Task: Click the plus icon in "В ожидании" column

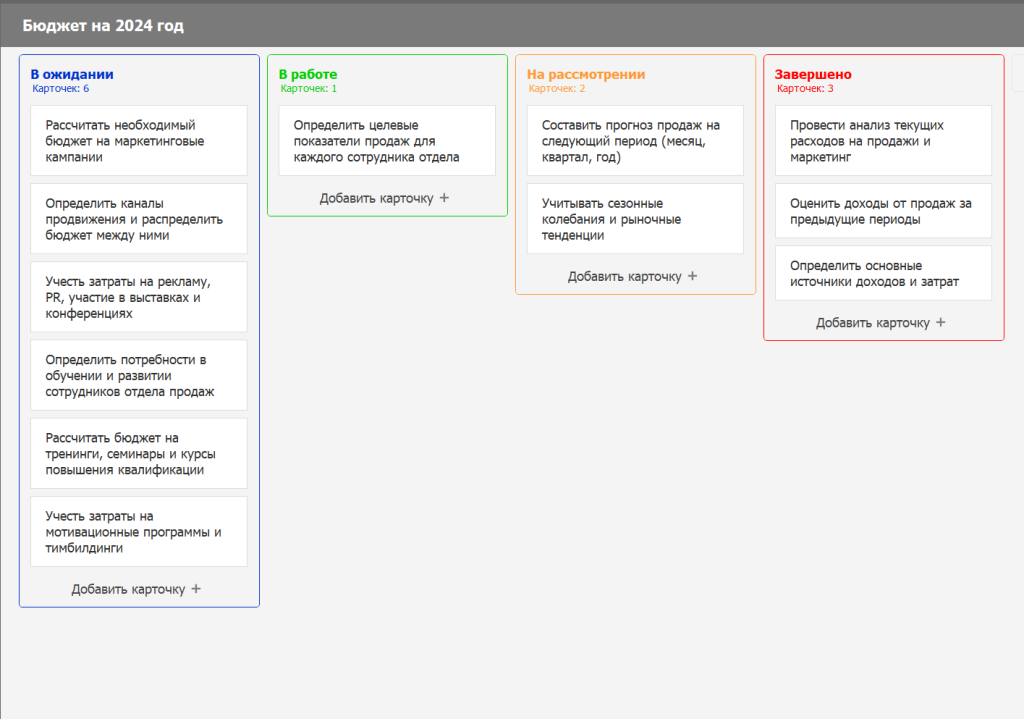Action: [196, 589]
